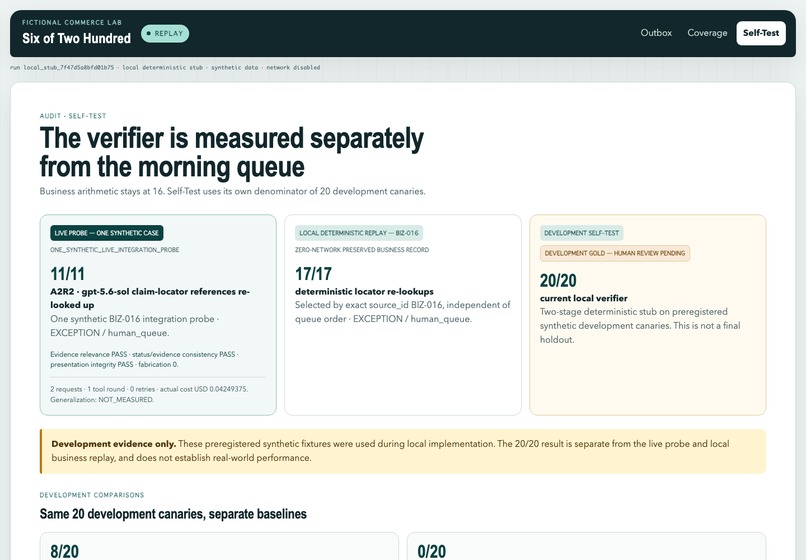Click the 20/20 score value

[558, 281]
